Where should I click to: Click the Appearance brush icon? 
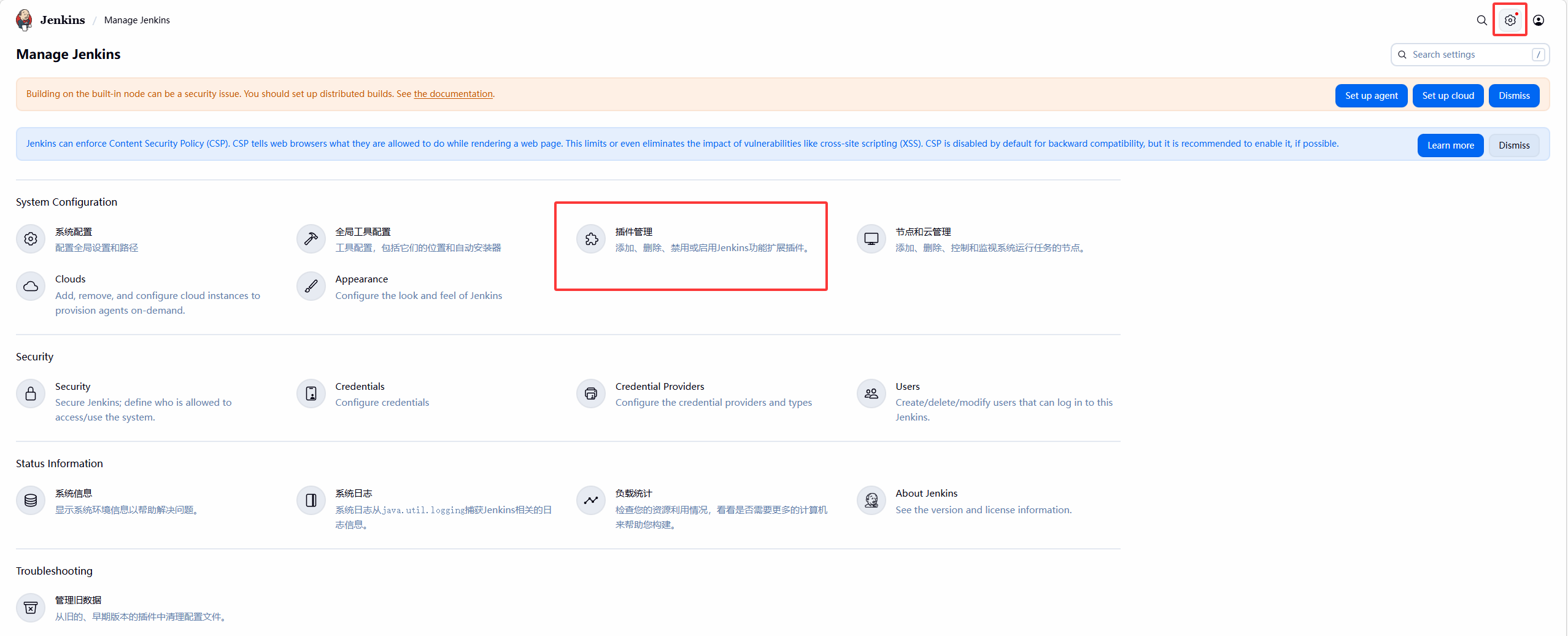[311, 286]
